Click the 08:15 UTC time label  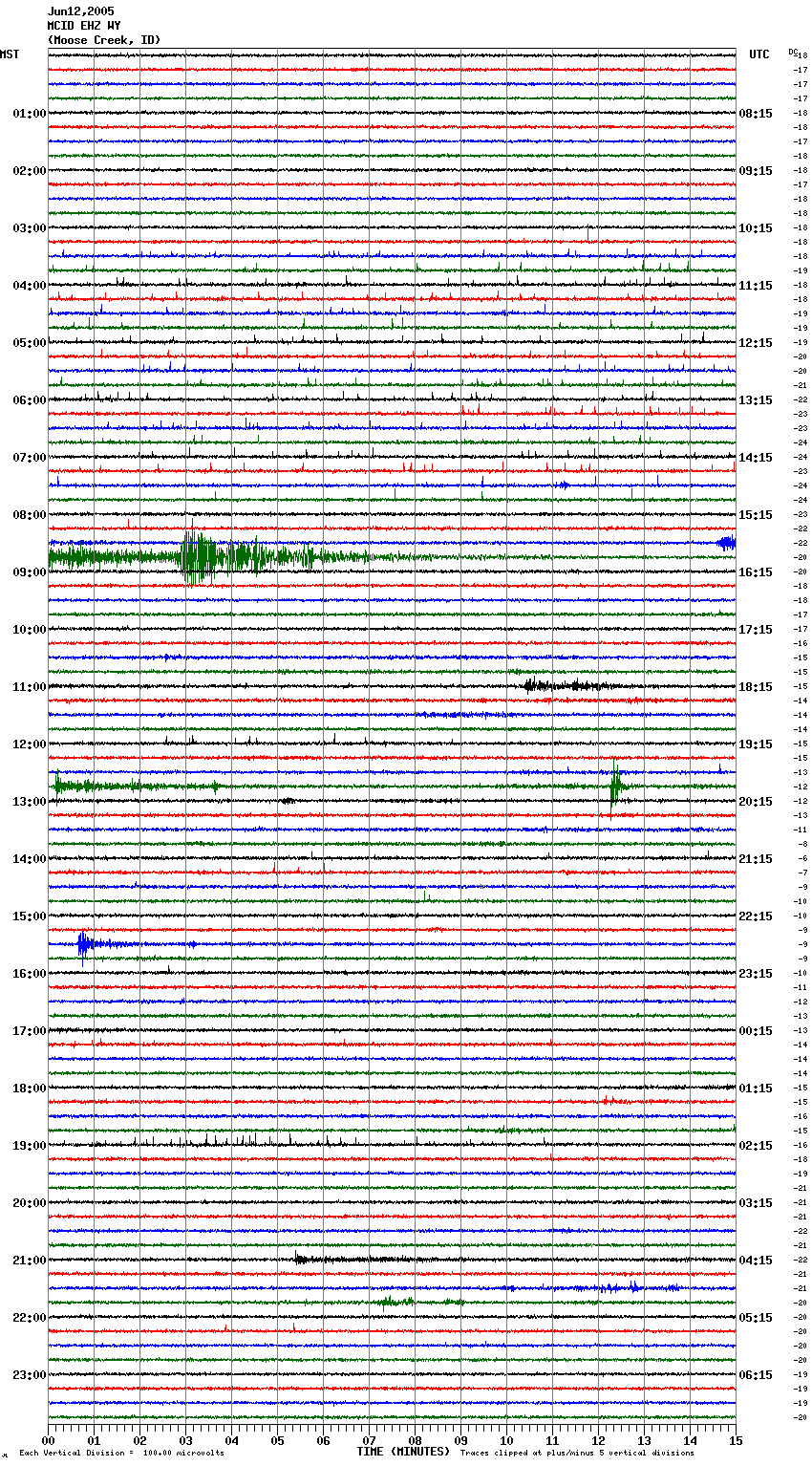click(x=756, y=114)
